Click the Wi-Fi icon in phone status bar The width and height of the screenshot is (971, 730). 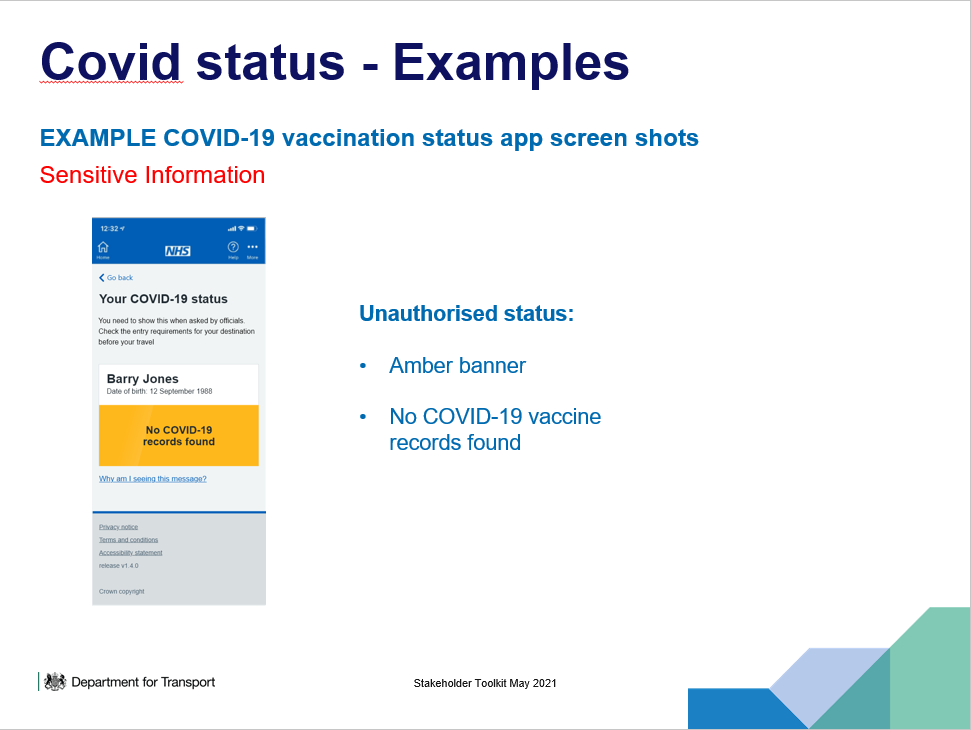(242, 228)
